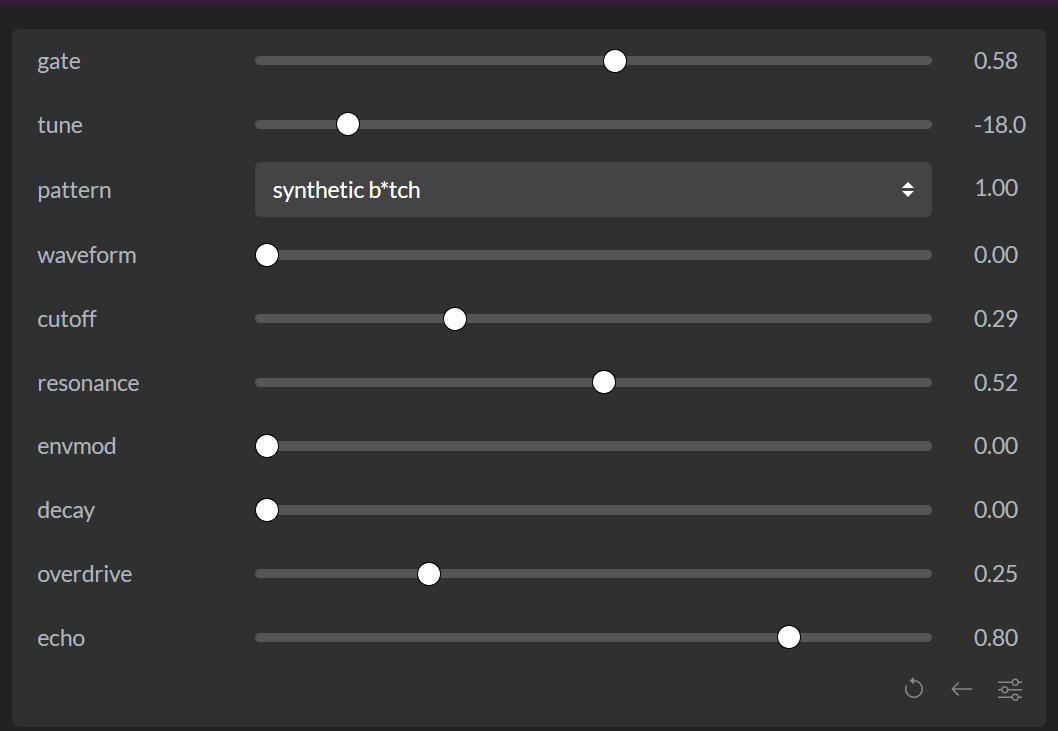
Task: Click the resonance slider knob
Action: tap(604, 382)
